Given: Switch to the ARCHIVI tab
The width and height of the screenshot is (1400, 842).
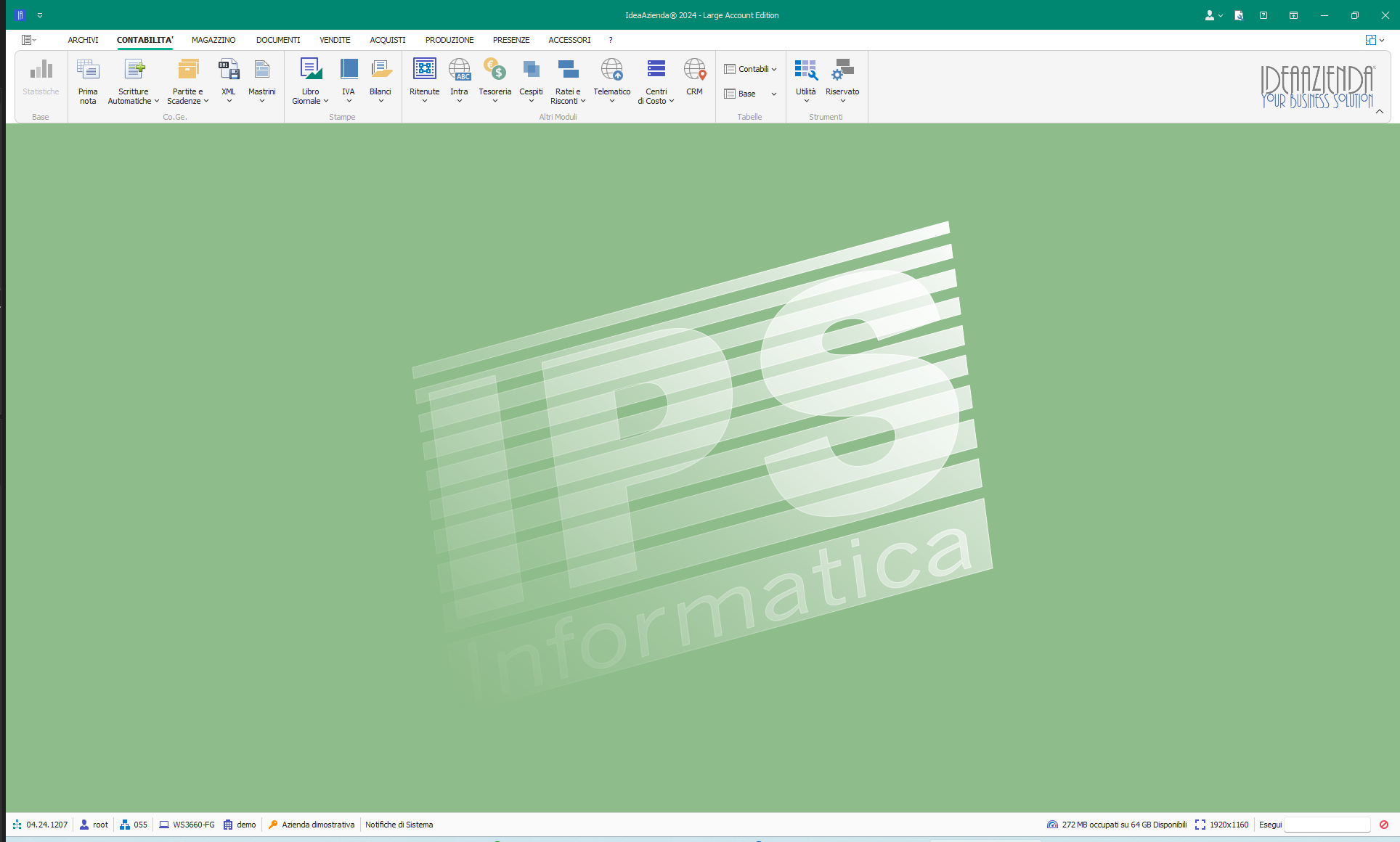Looking at the screenshot, I should (x=84, y=40).
